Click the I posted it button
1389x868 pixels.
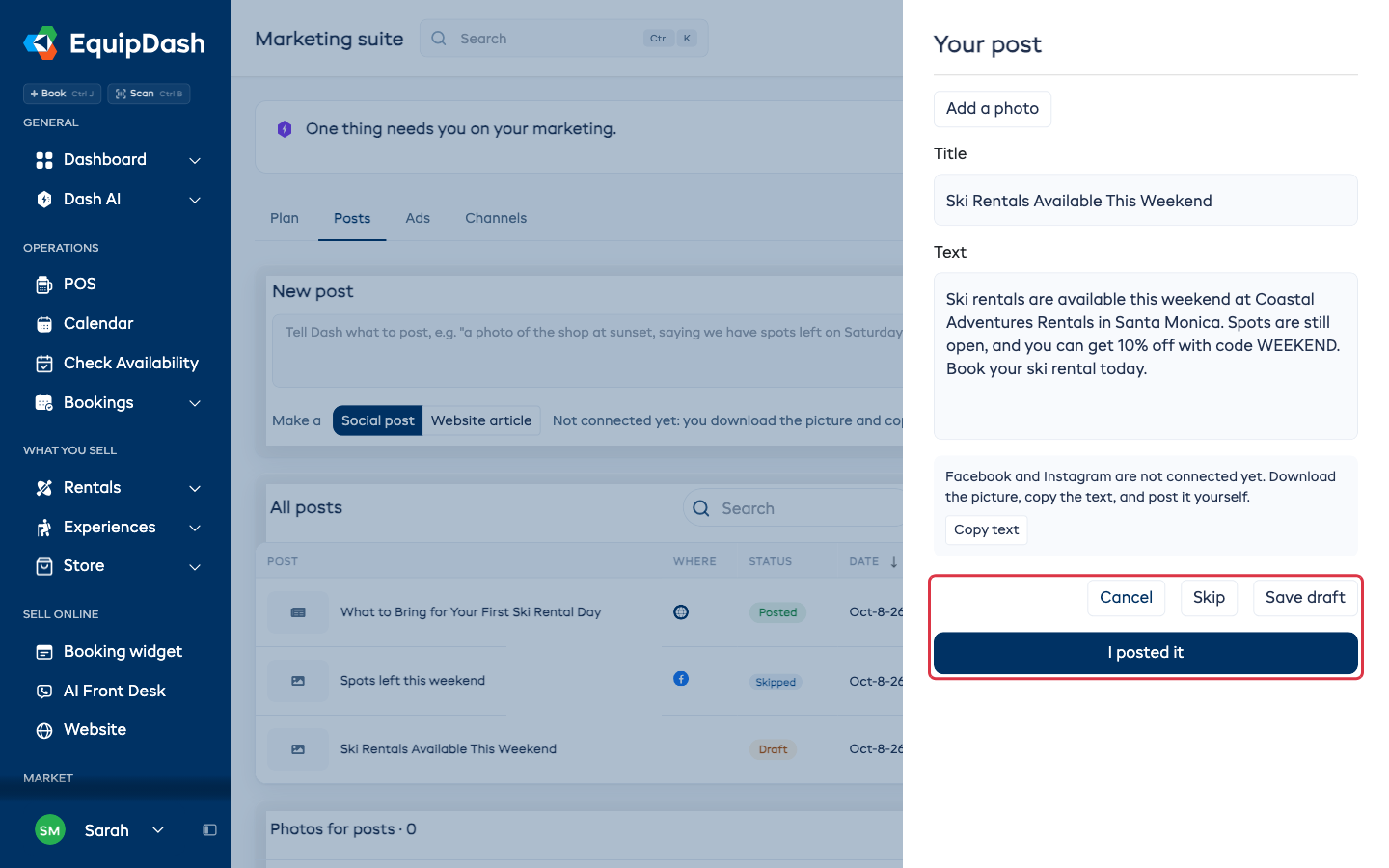(1146, 653)
